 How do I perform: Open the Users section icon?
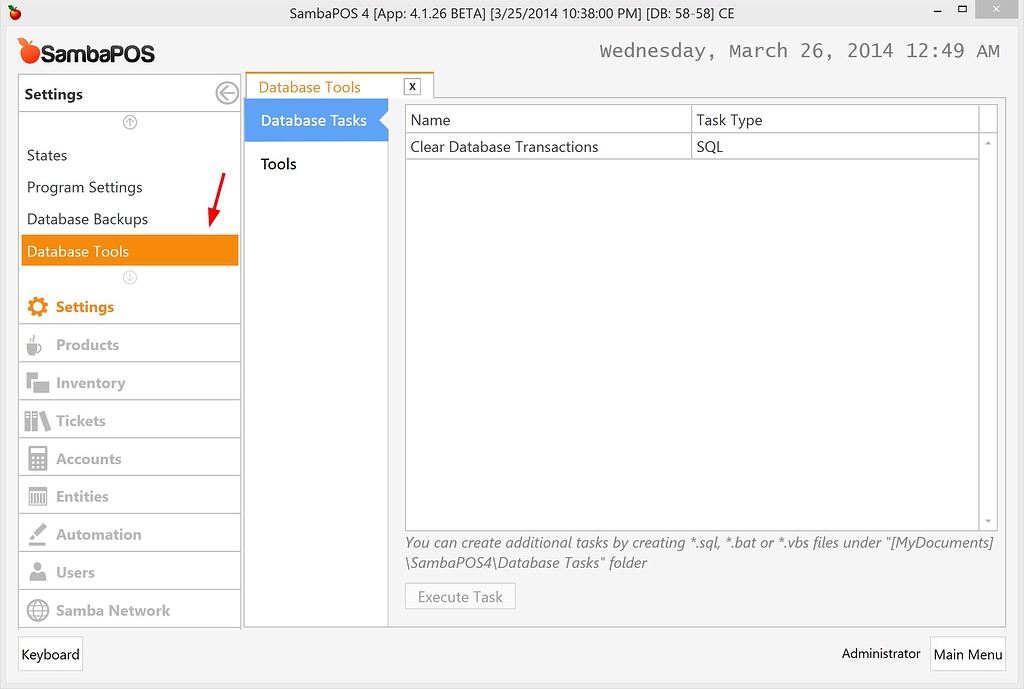[37, 570]
